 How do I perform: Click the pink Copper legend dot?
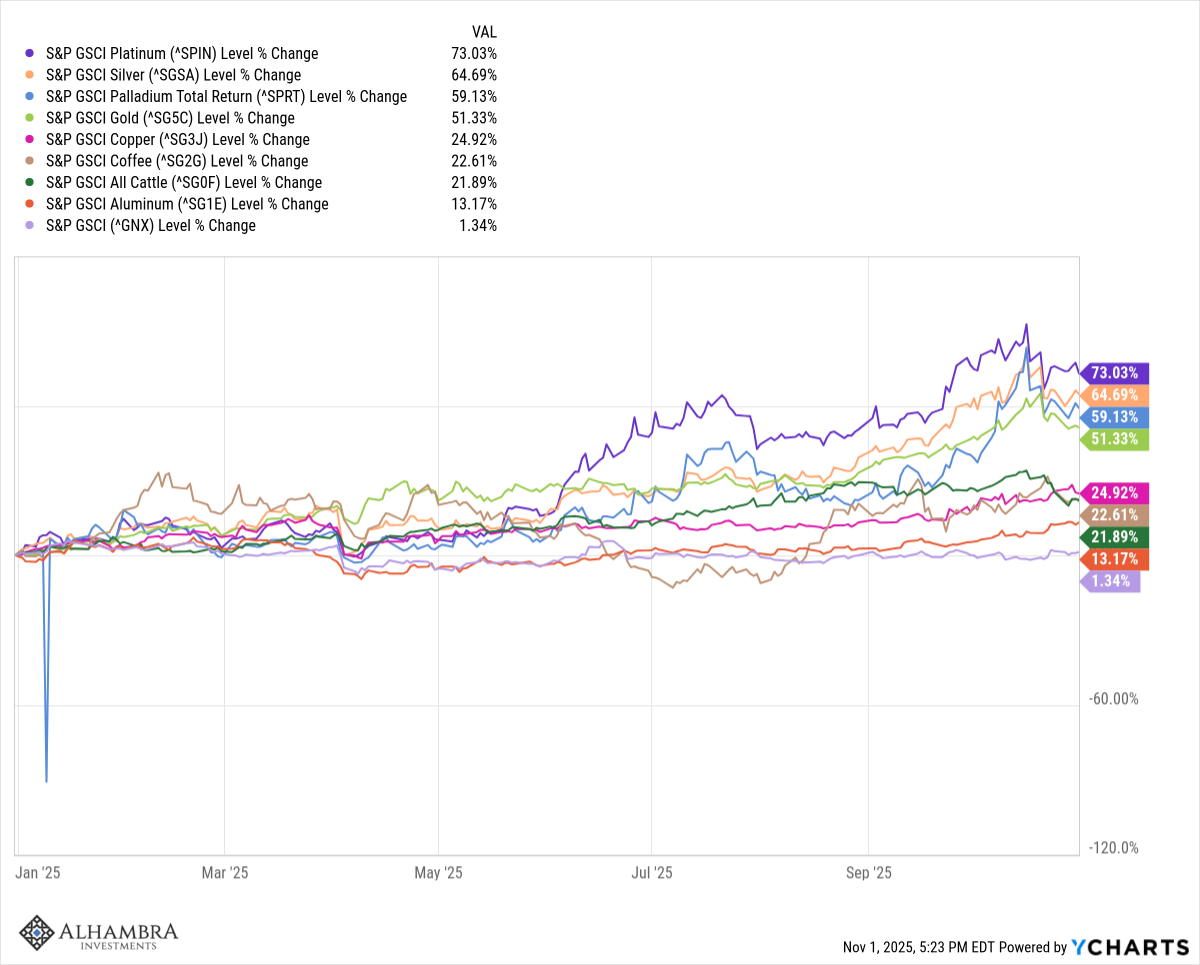[30, 140]
